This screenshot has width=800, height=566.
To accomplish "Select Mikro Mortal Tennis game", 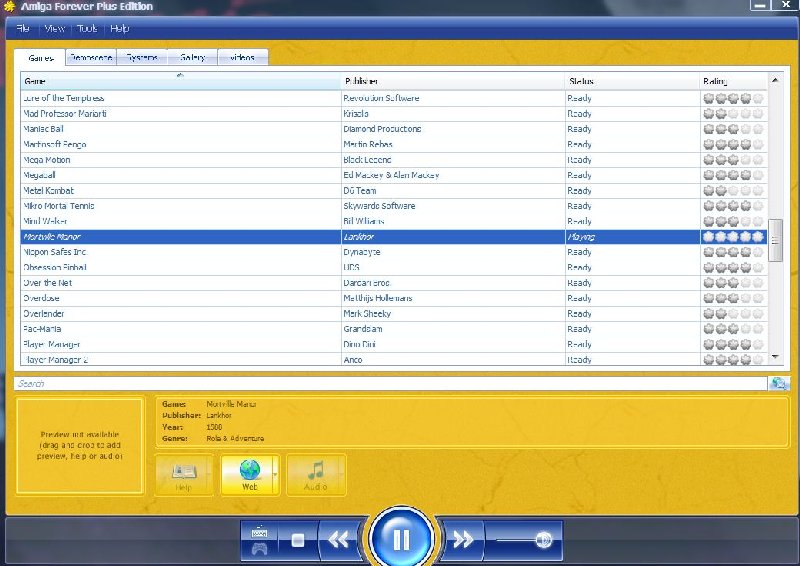I will [393, 206].
